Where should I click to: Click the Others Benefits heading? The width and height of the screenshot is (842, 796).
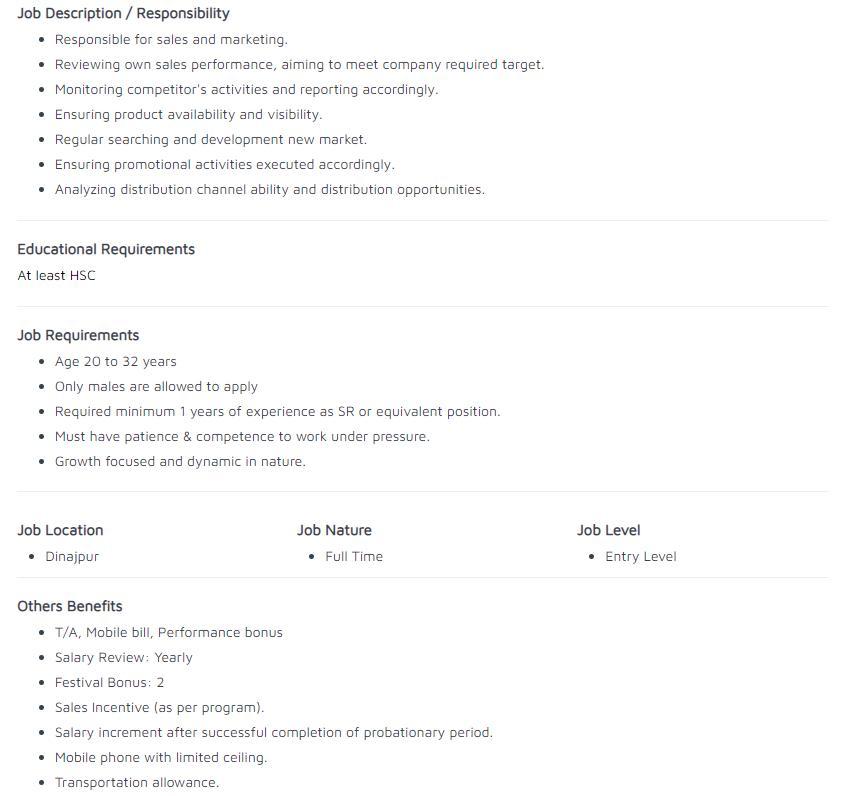(x=70, y=606)
